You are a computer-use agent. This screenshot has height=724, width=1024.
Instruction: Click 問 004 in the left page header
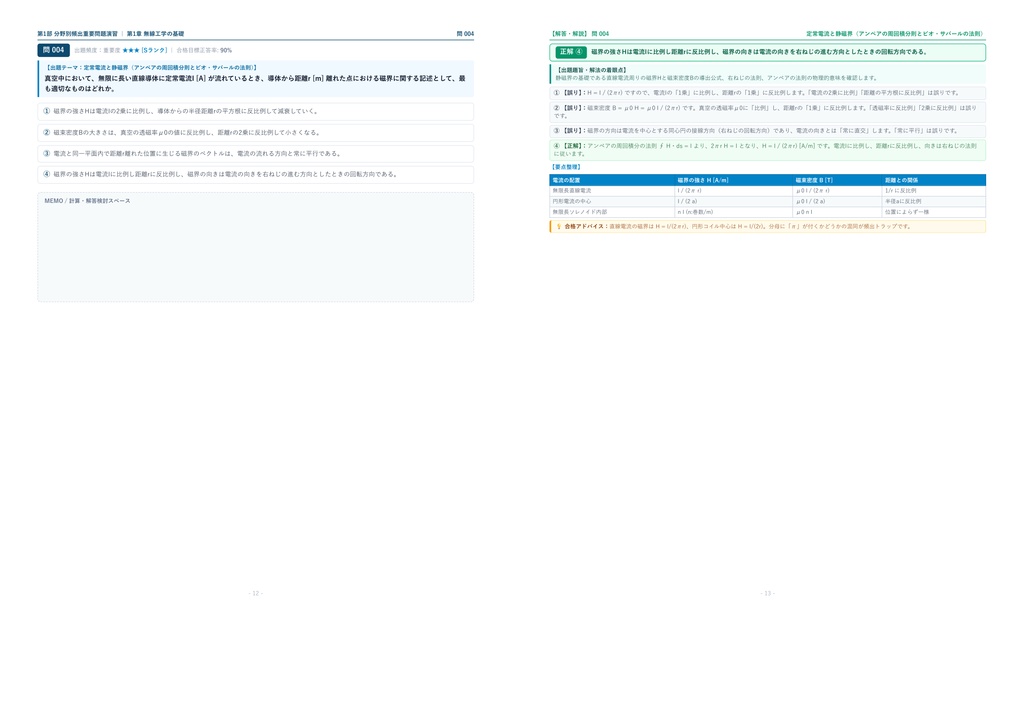point(465,33)
